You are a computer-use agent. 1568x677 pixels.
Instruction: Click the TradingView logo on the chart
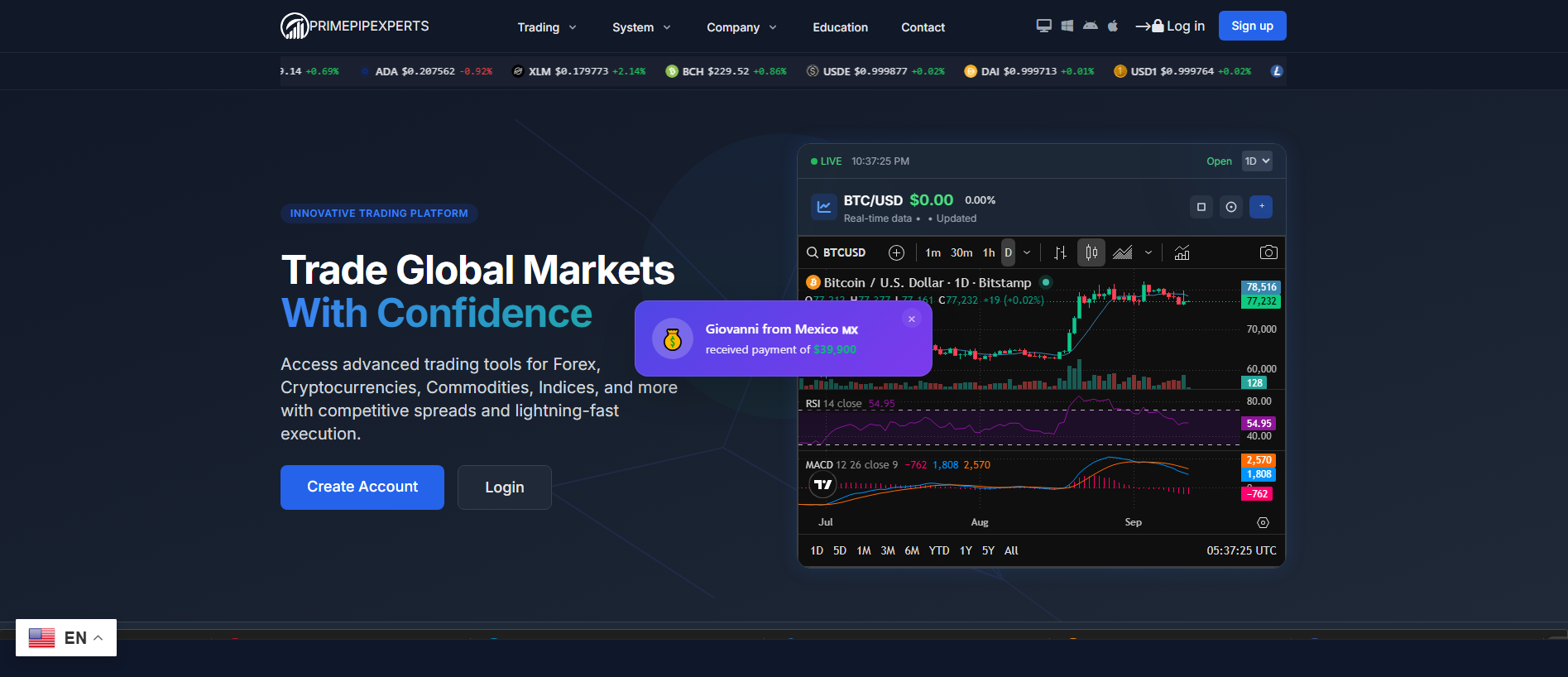[822, 485]
